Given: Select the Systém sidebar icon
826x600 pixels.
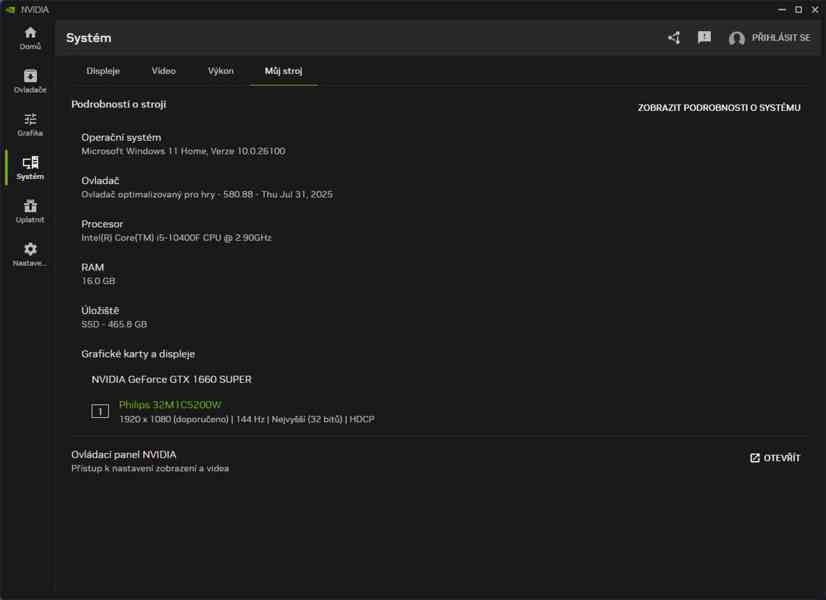Looking at the screenshot, I should coord(30,168).
